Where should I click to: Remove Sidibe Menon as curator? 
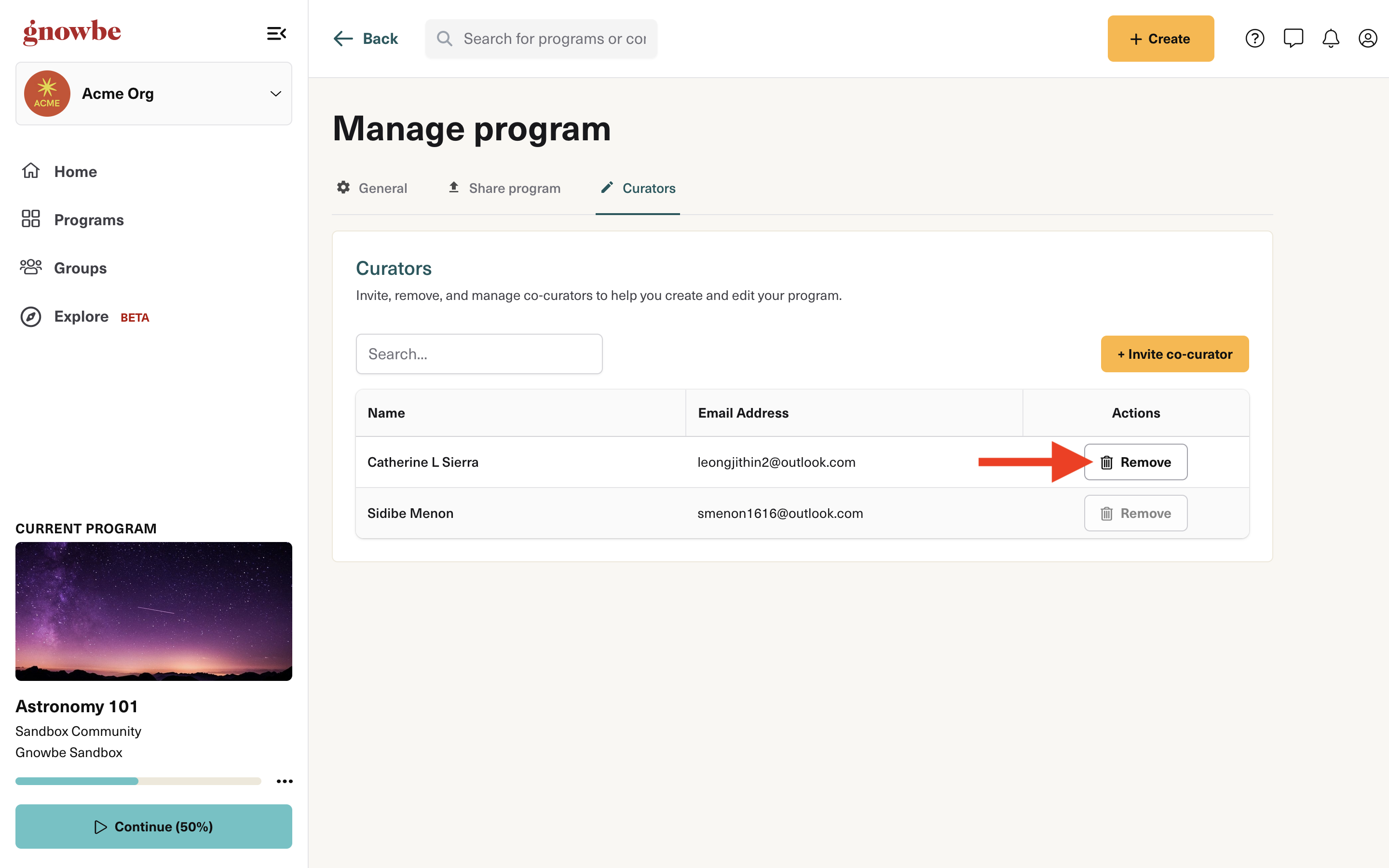click(1135, 513)
